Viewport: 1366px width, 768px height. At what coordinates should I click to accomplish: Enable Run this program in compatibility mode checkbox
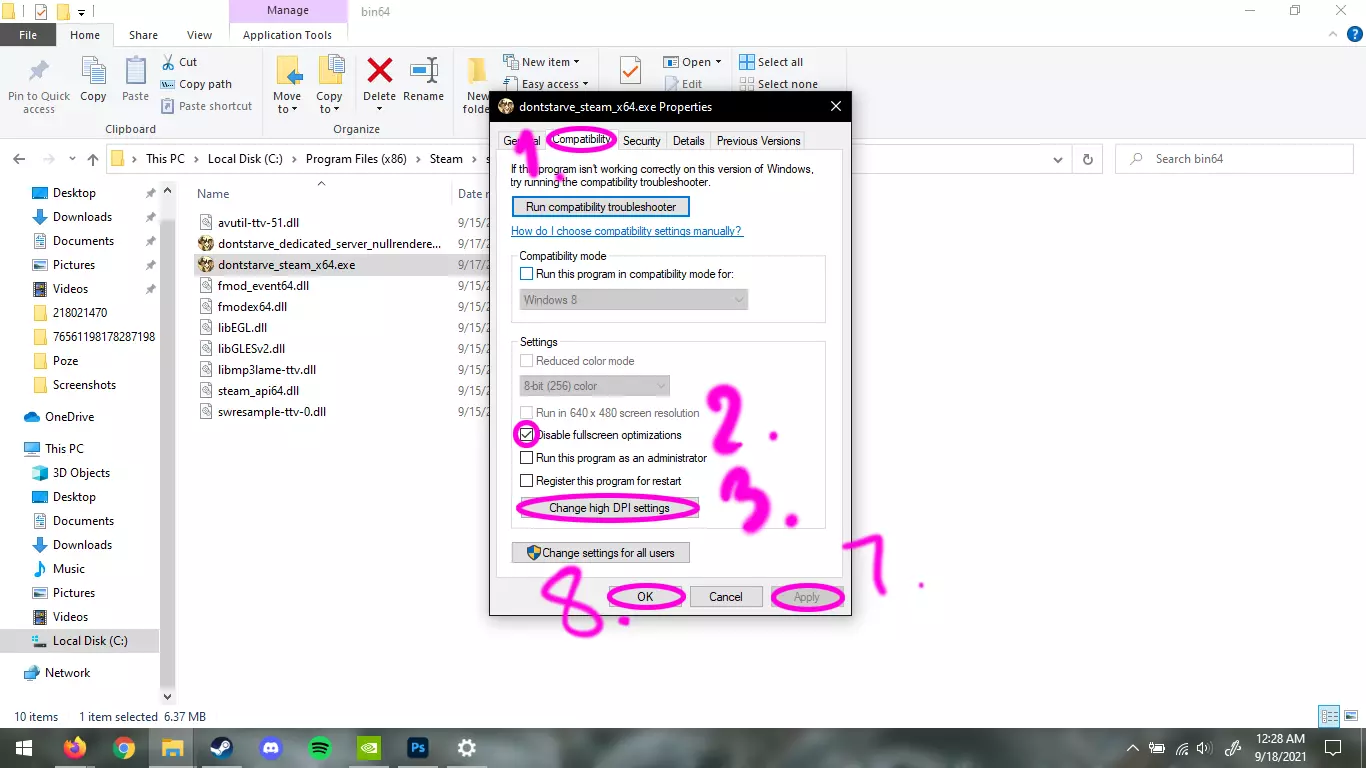(527, 274)
